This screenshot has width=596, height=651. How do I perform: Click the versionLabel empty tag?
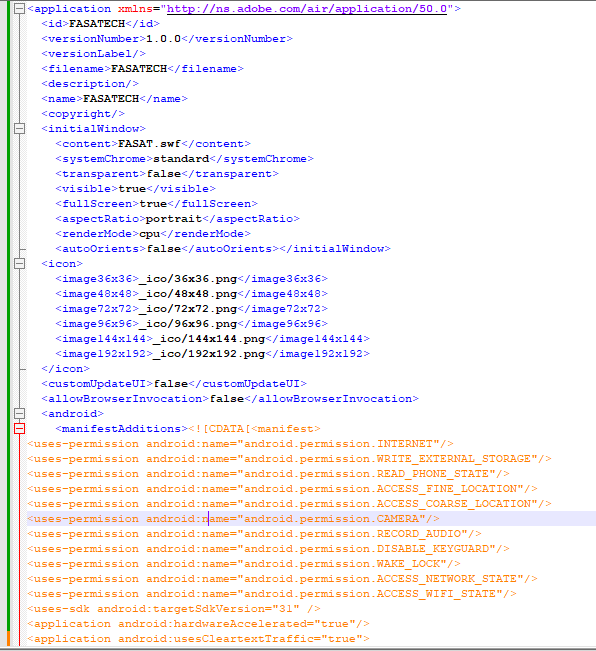tap(93, 54)
